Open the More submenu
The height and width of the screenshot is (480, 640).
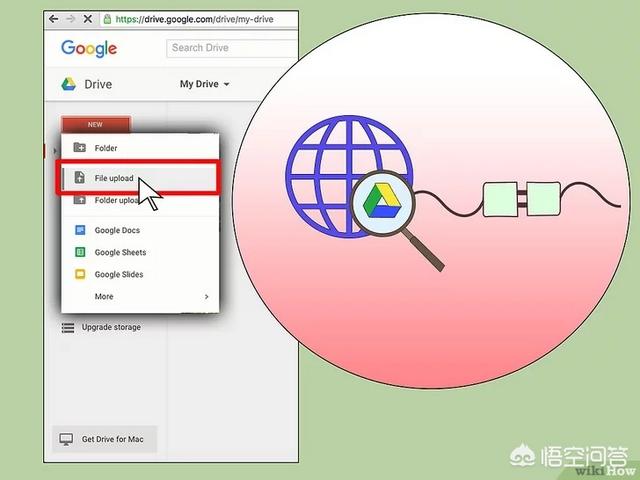pyautogui.click(x=140, y=296)
